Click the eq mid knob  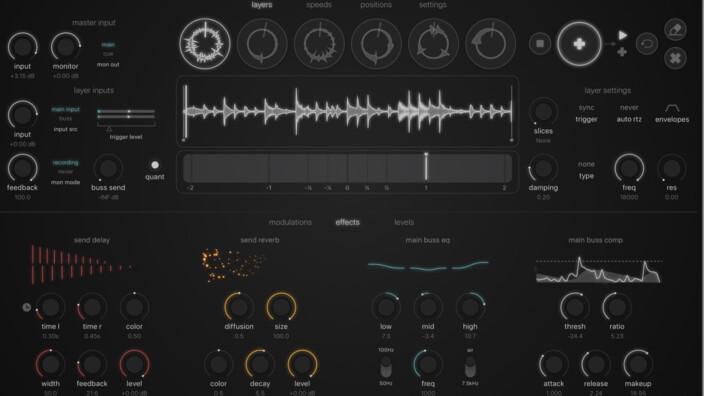tap(428, 307)
